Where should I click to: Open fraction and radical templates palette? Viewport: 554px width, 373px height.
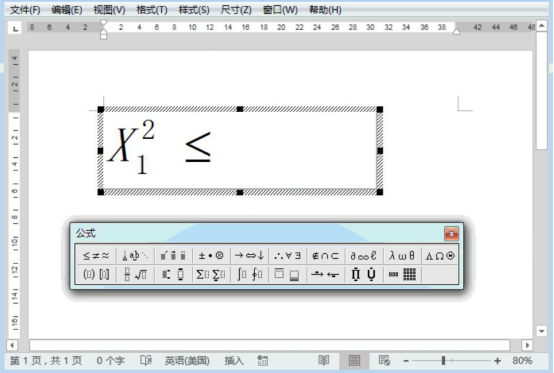(x=135, y=274)
